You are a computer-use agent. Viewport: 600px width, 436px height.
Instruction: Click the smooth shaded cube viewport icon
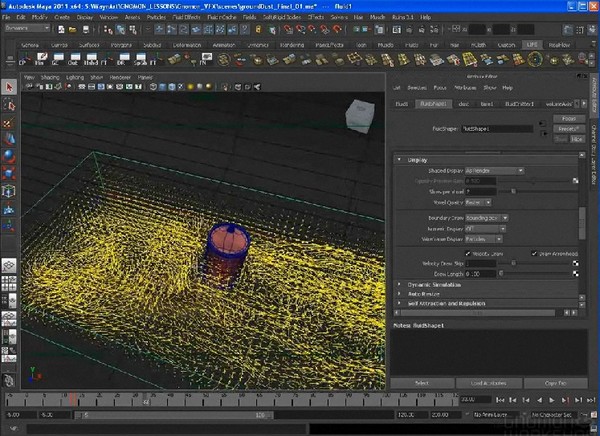[x=163, y=87]
